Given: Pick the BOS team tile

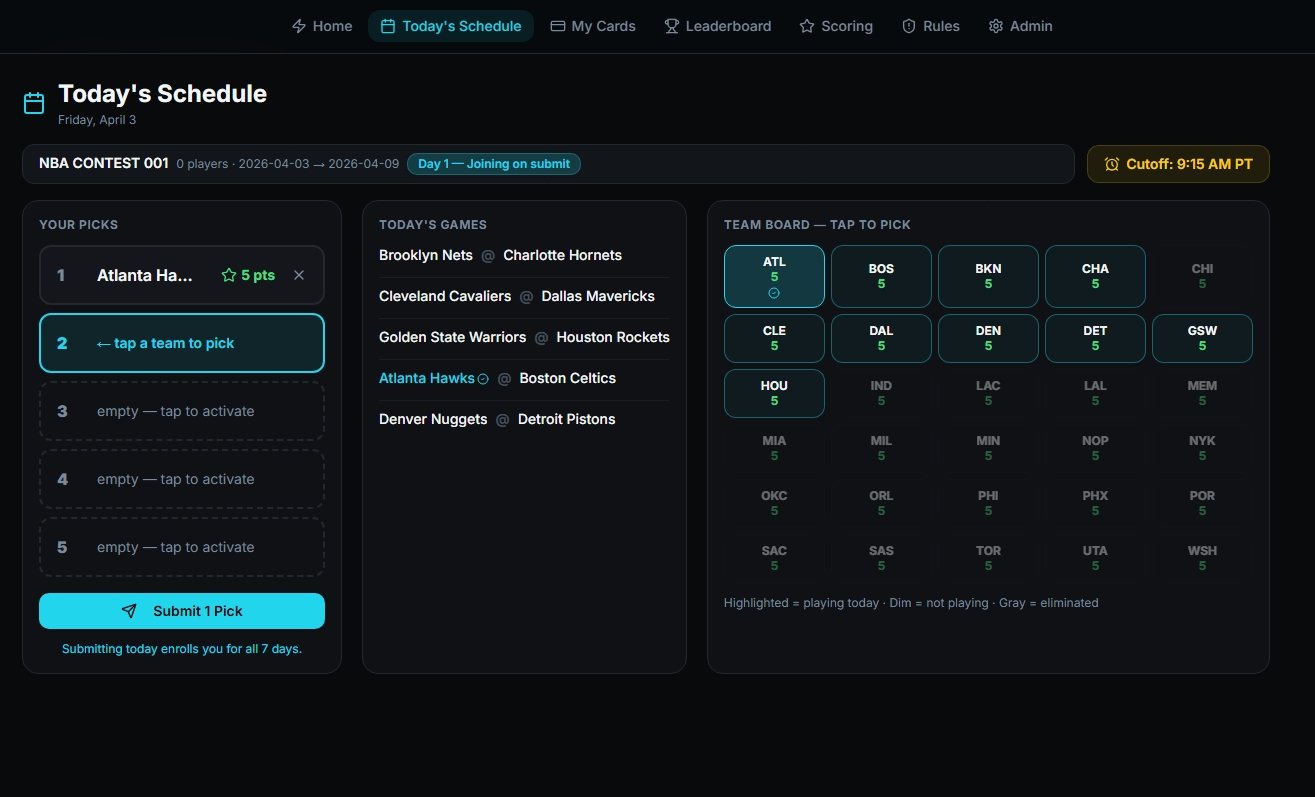Looking at the screenshot, I should click(881, 276).
